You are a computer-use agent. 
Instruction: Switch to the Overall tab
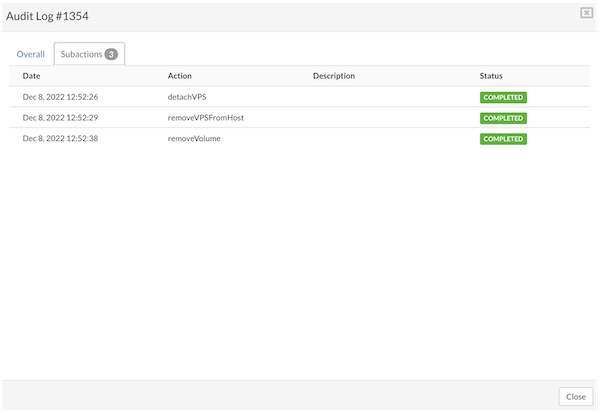30,54
